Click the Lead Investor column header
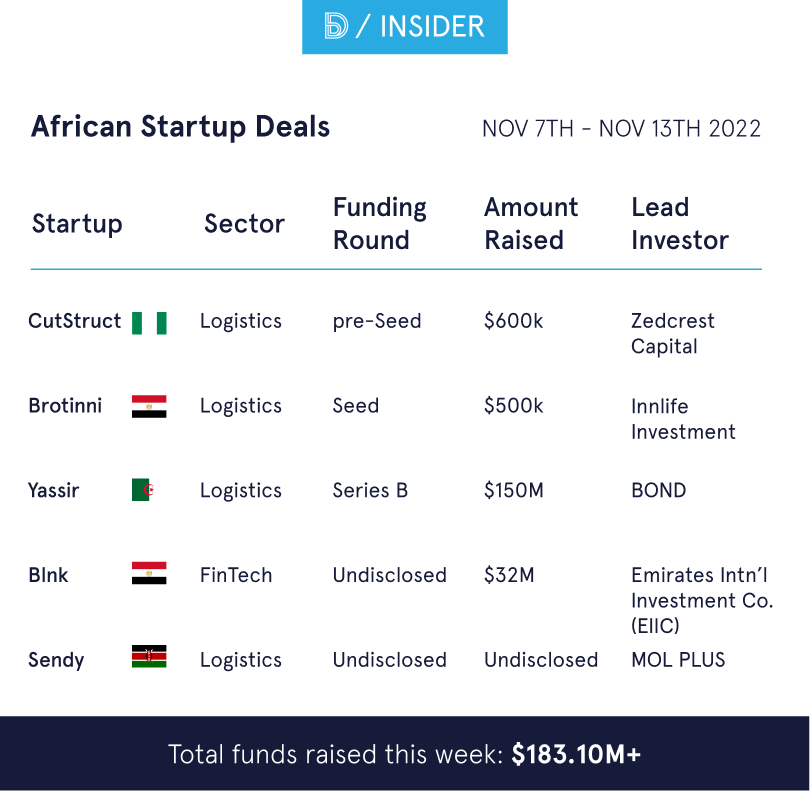This screenshot has height=791, width=810. tap(680, 224)
